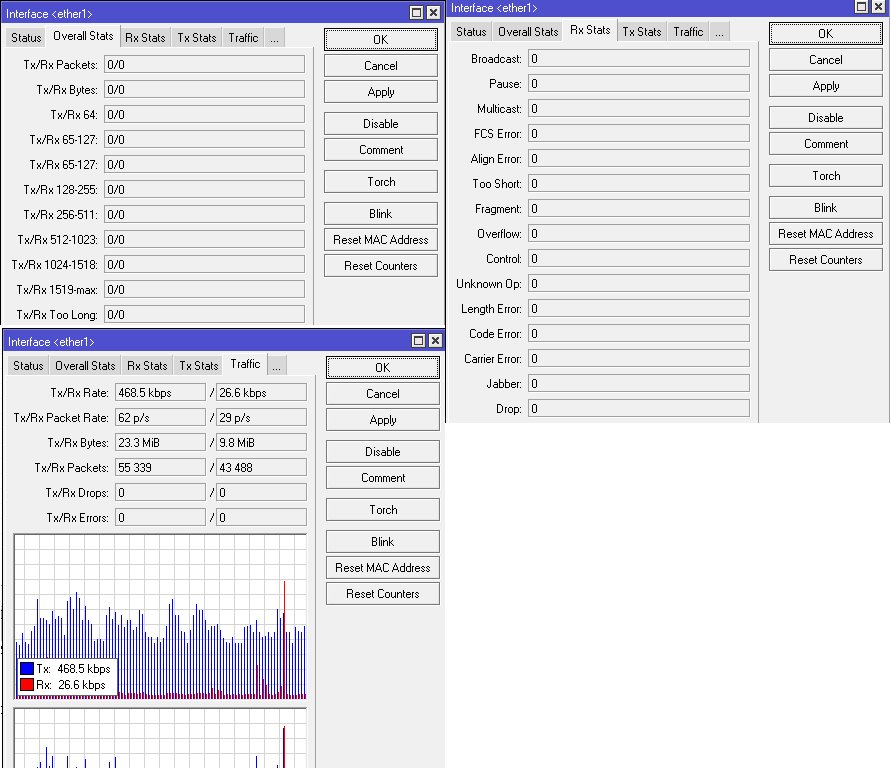Click Tx Rate field showing 468.5 kbps
This screenshot has width=892, height=768.
point(160,393)
